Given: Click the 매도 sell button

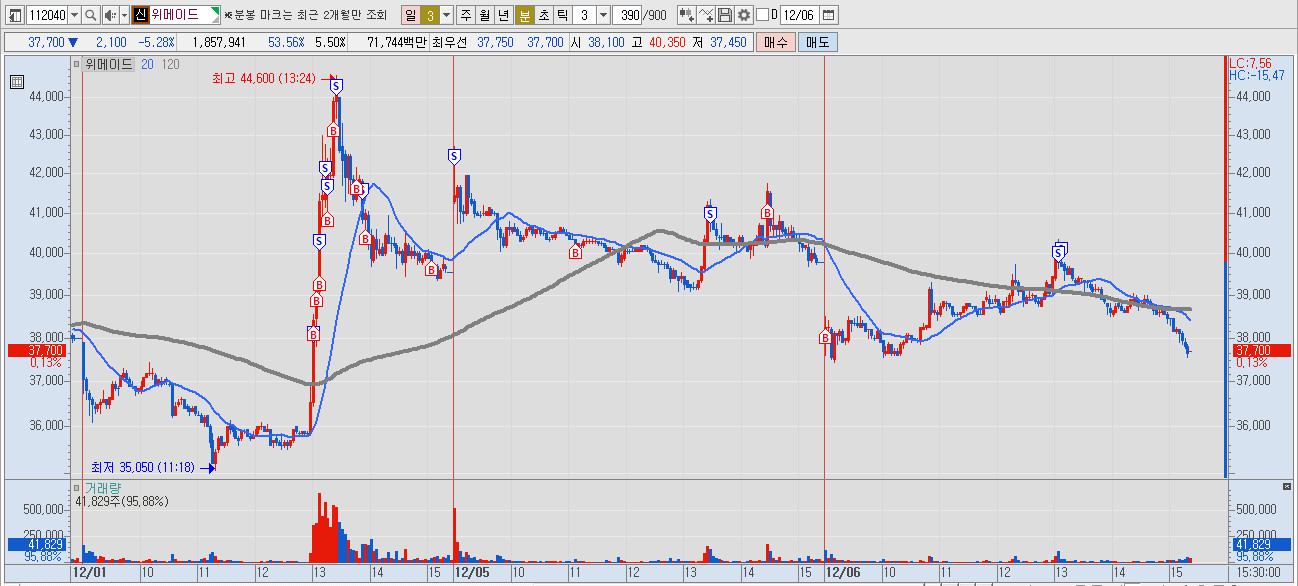Looking at the screenshot, I should tap(817, 42).
